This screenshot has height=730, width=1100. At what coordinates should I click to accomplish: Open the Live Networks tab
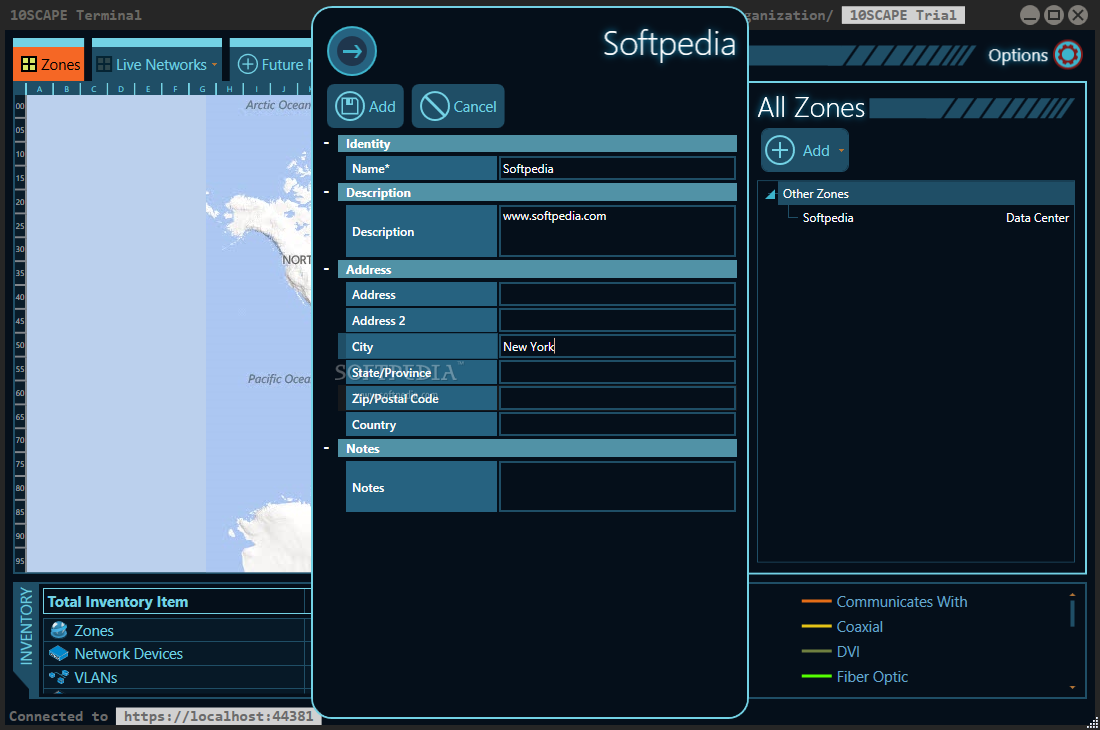click(x=156, y=65)
